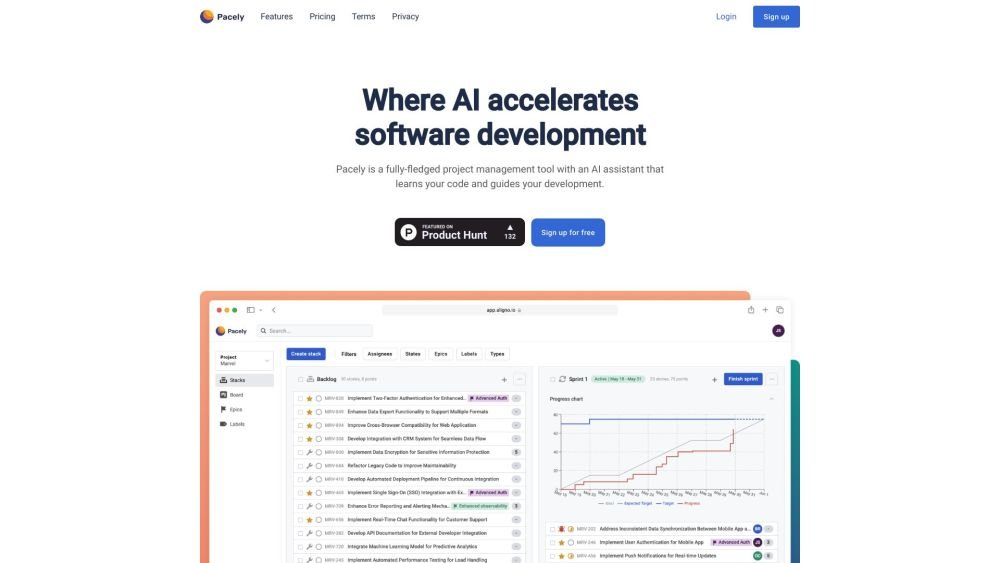
Task: Toggle the Backlog select-all checkbox
Action: point(300,380)
